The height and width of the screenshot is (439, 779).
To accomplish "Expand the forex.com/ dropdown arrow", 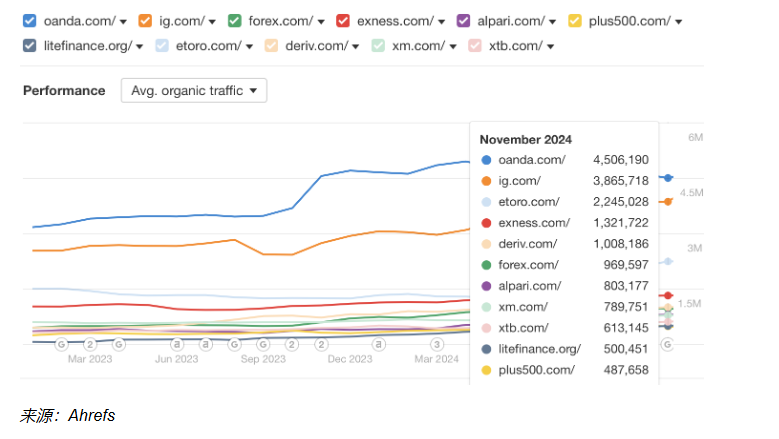I will coord(324,21).
